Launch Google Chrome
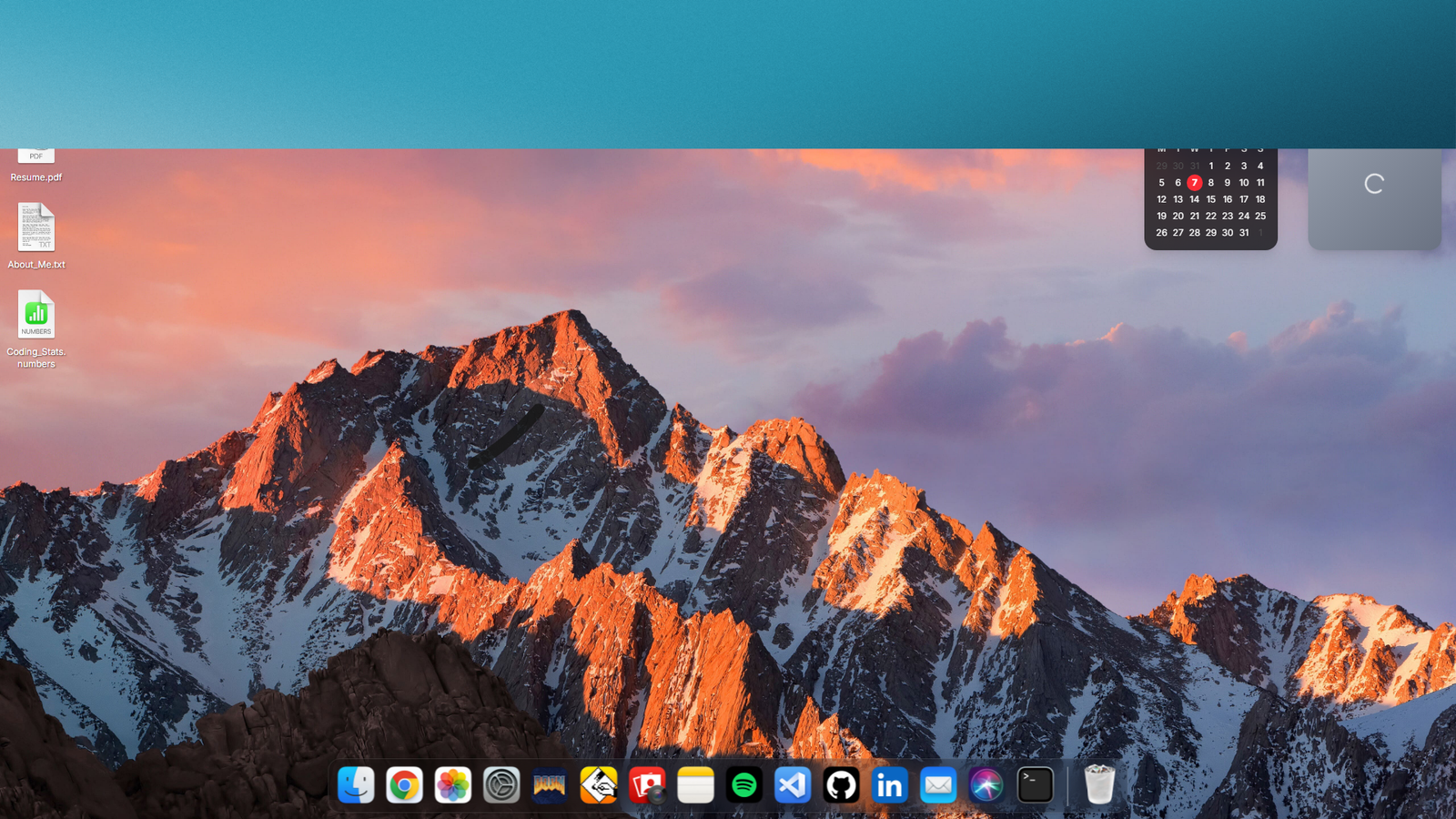1456x819 pixels. coord(404,784)
